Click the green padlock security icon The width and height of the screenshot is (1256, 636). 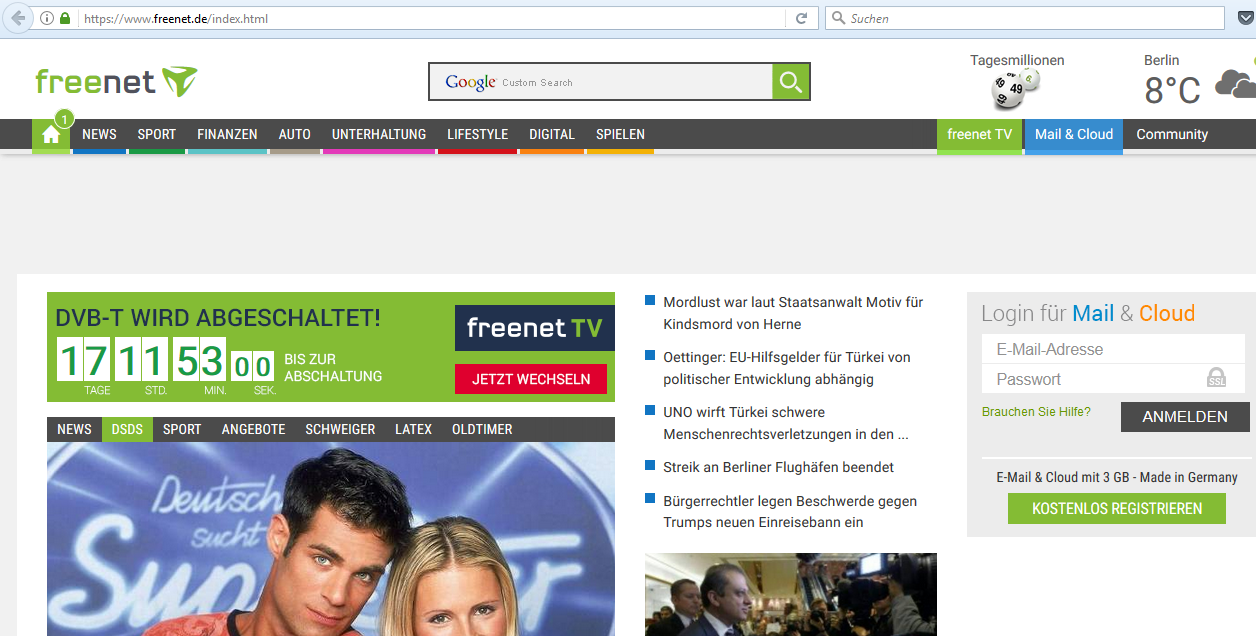point(65,18)
